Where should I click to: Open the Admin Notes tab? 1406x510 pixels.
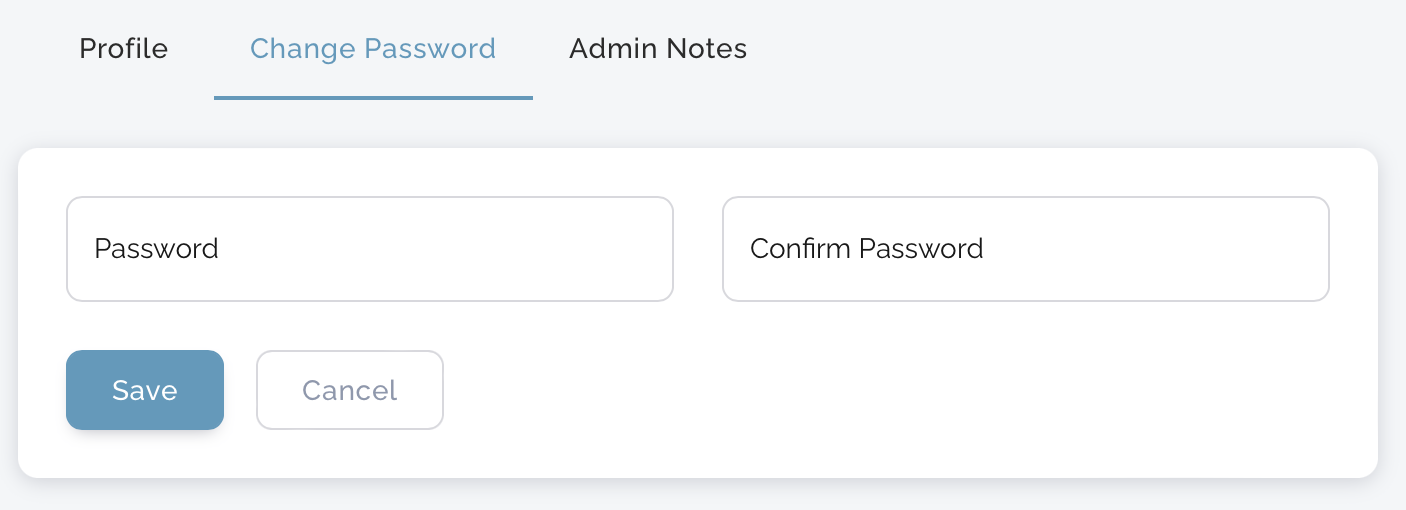pyautogui.click(x=658, y=49)
